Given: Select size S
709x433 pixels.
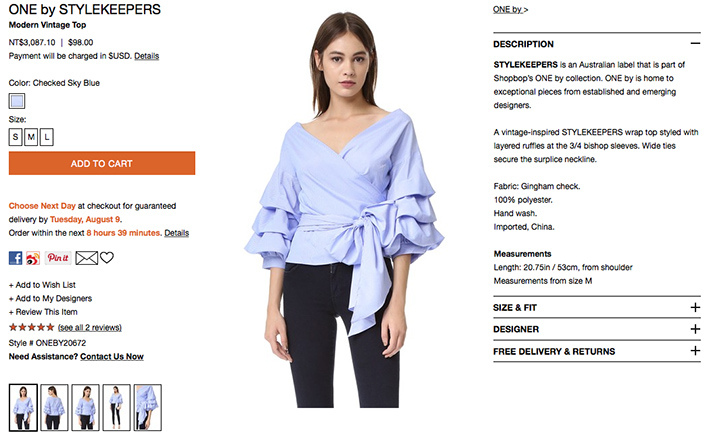Looking at the screenshot, I should click(x=15, y=137).
